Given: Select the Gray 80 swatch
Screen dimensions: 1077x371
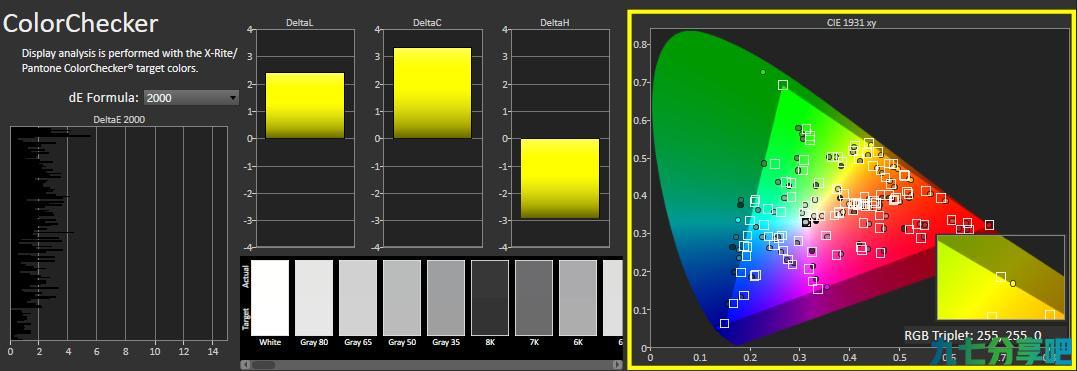Looking at the screenshot, I should point(314,297).
